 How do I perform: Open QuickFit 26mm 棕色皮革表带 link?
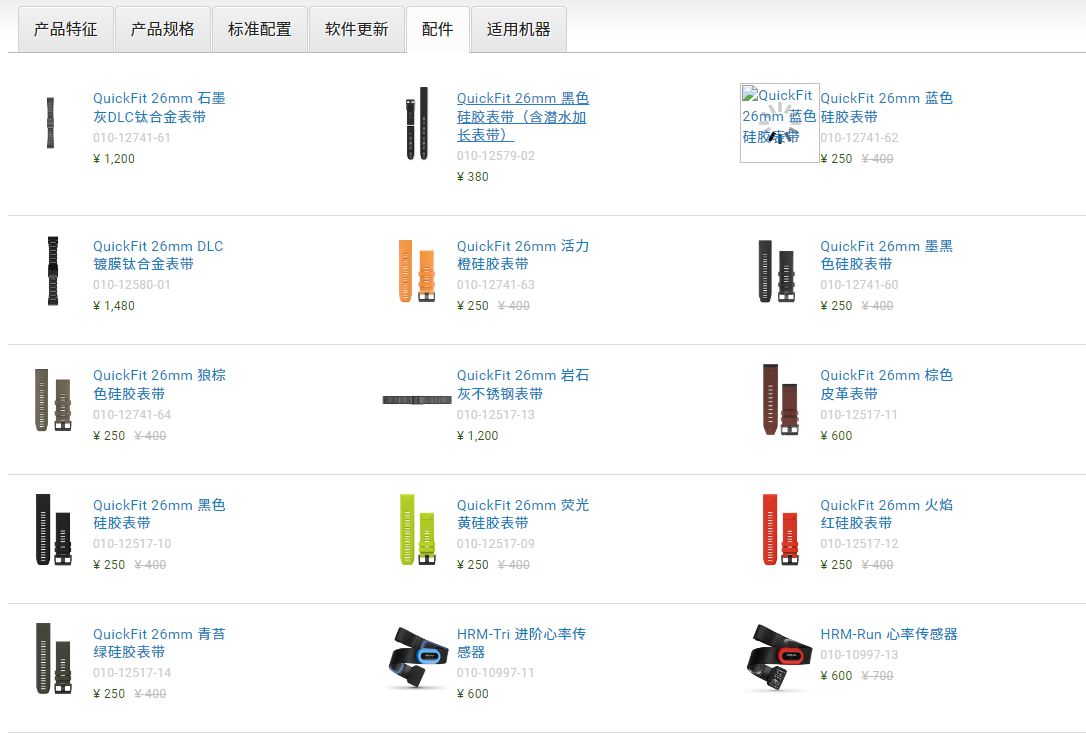click(x=887, y=384)
